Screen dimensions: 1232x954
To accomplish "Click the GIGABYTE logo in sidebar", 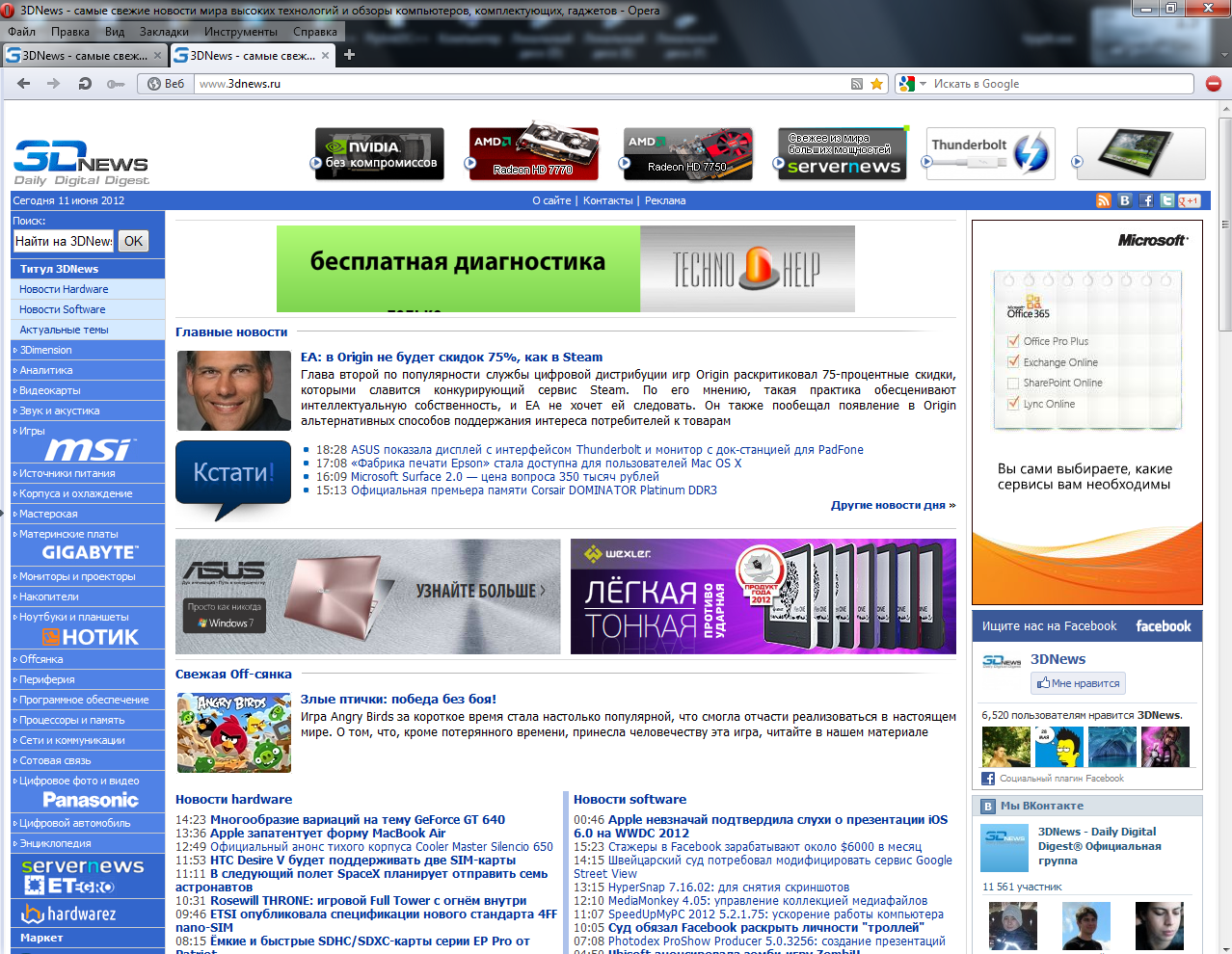I will tap(90, 552).
